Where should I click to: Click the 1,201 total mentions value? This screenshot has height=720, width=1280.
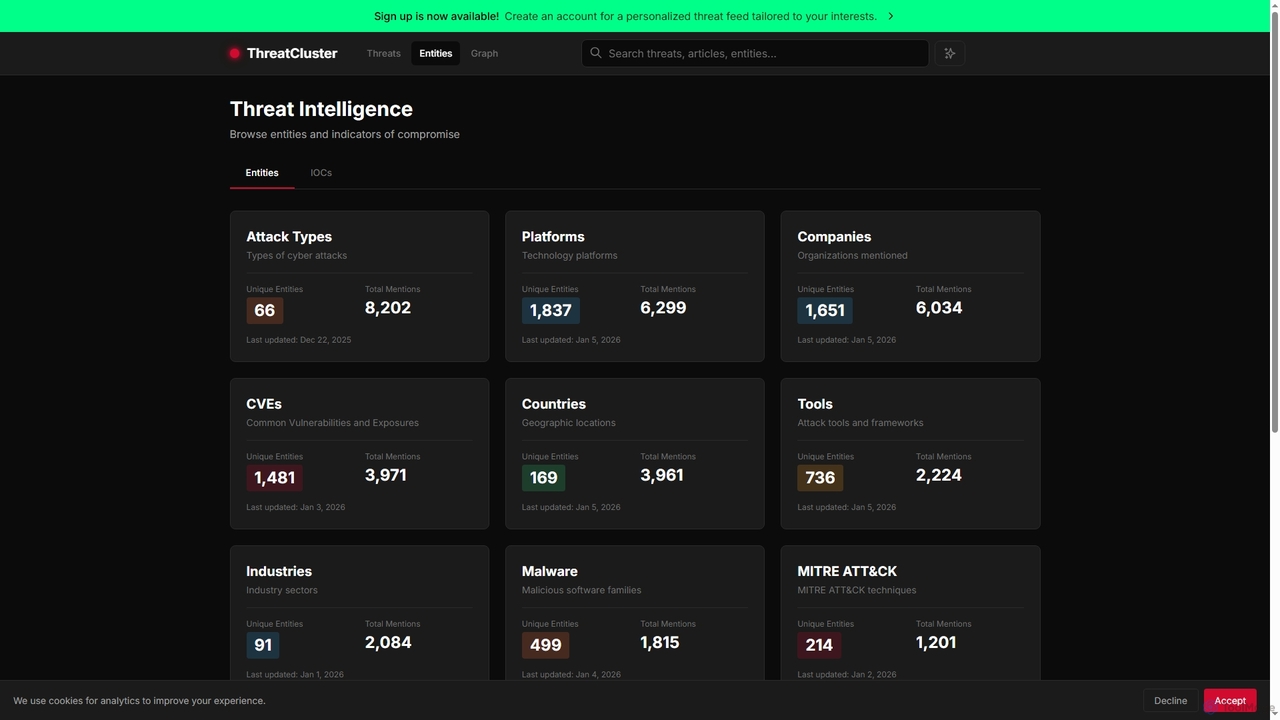[936, 642]
